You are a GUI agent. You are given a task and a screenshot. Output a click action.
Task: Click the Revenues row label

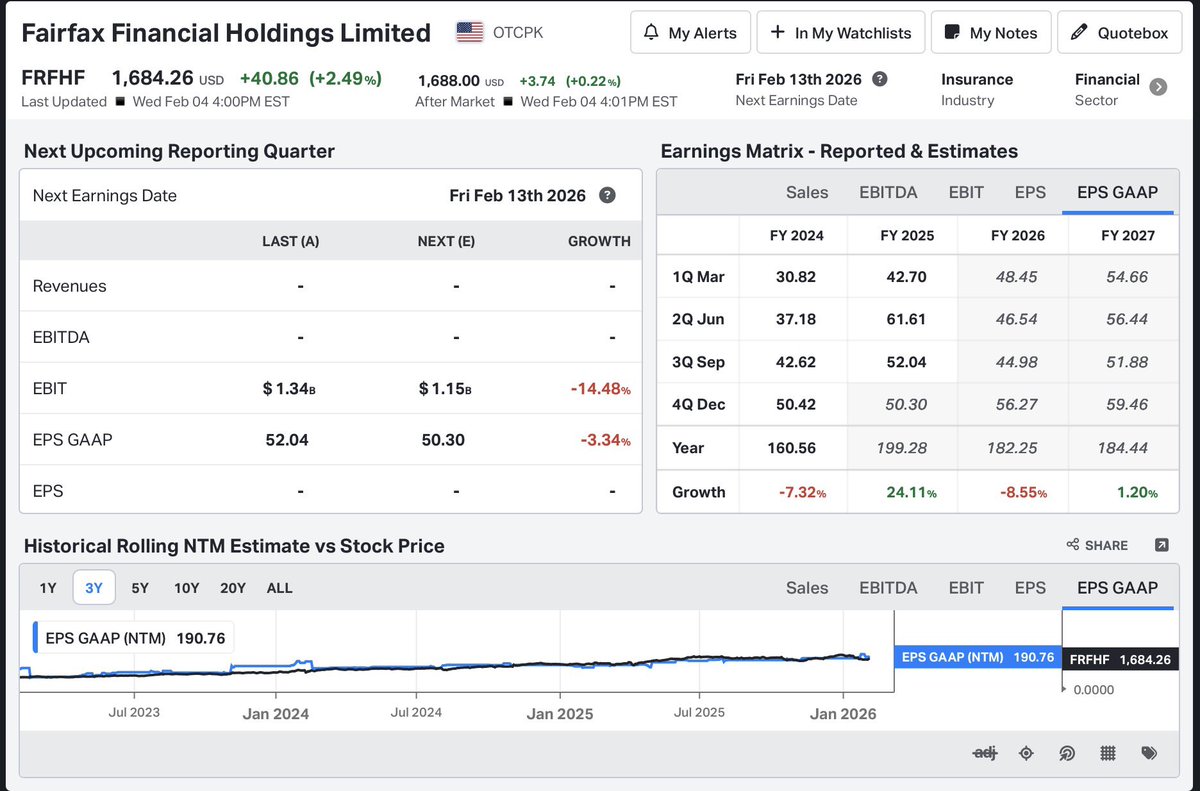(x=69, y=286)
